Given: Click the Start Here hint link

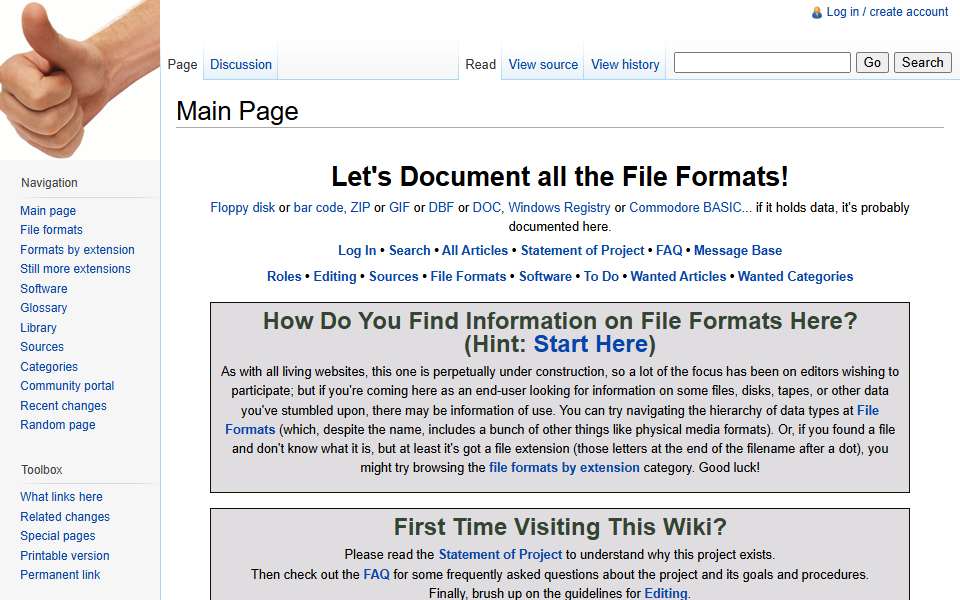Looking at the screenshot, I should [x=591, y=344].
